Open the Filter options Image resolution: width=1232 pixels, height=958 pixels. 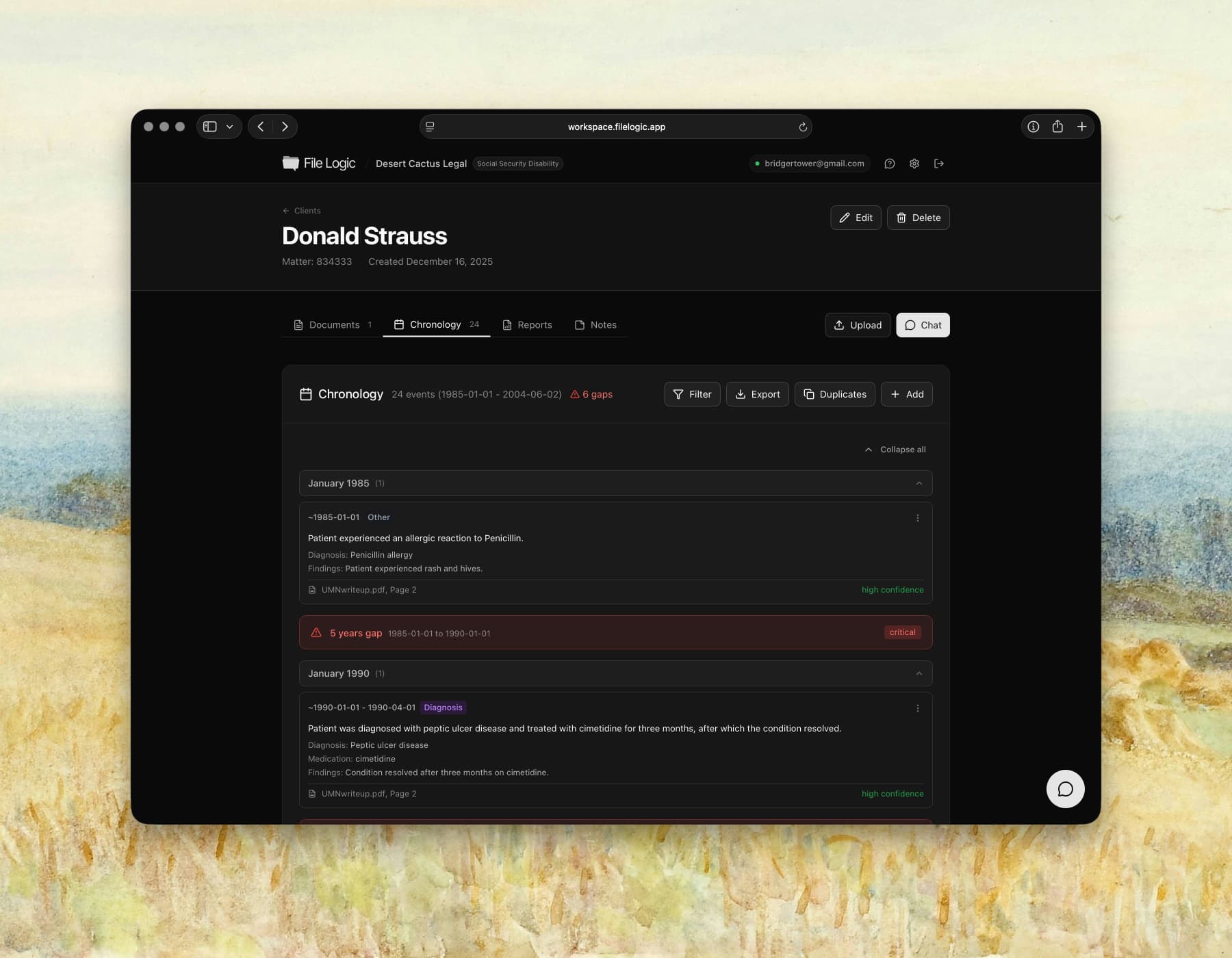(x=691, y=394)
